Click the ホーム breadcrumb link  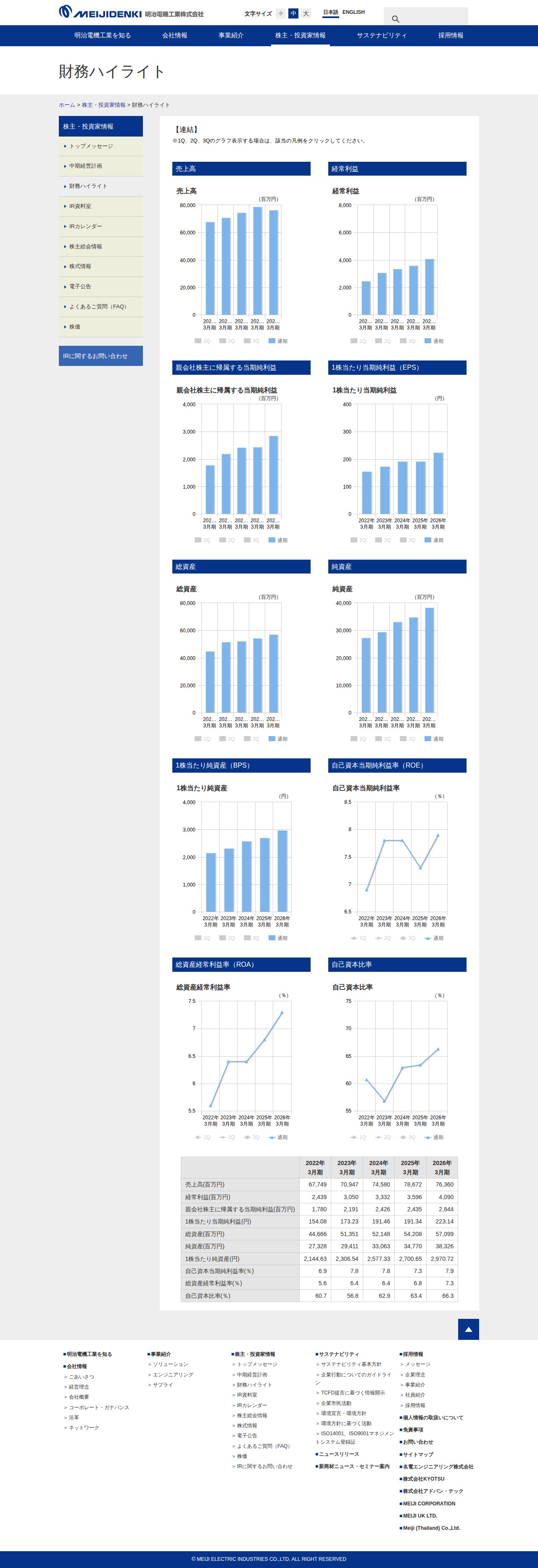(67, 105)
